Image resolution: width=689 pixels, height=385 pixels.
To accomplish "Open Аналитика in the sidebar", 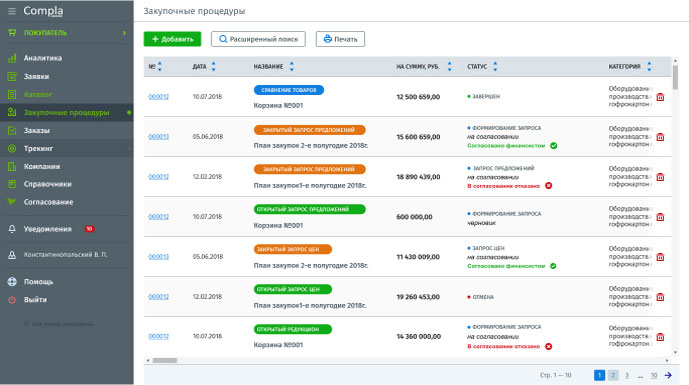I will (43, 58).
